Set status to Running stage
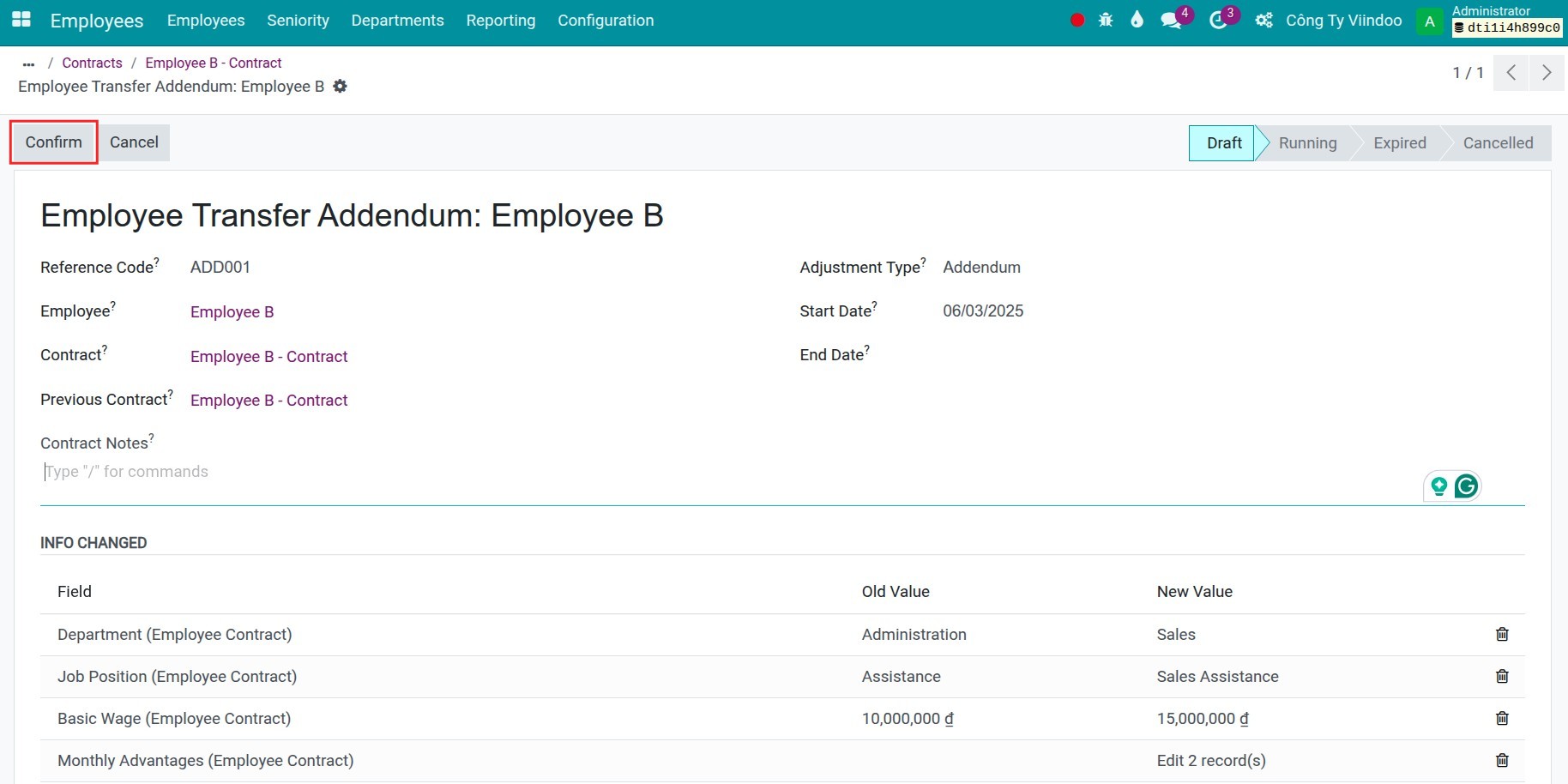 (x=1307, y=143)
